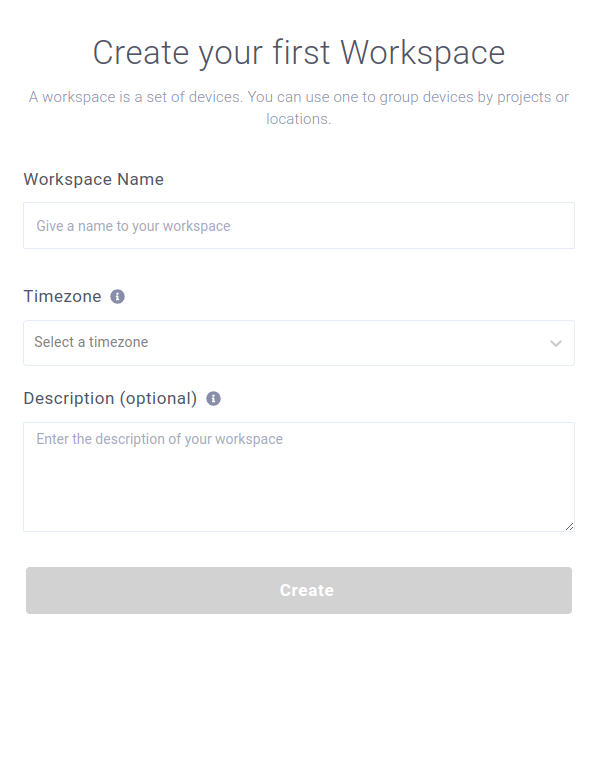Click the chevron arrow in the timezone selector
Viewport: 596px width, 761px height.
(x=556, y=343)
